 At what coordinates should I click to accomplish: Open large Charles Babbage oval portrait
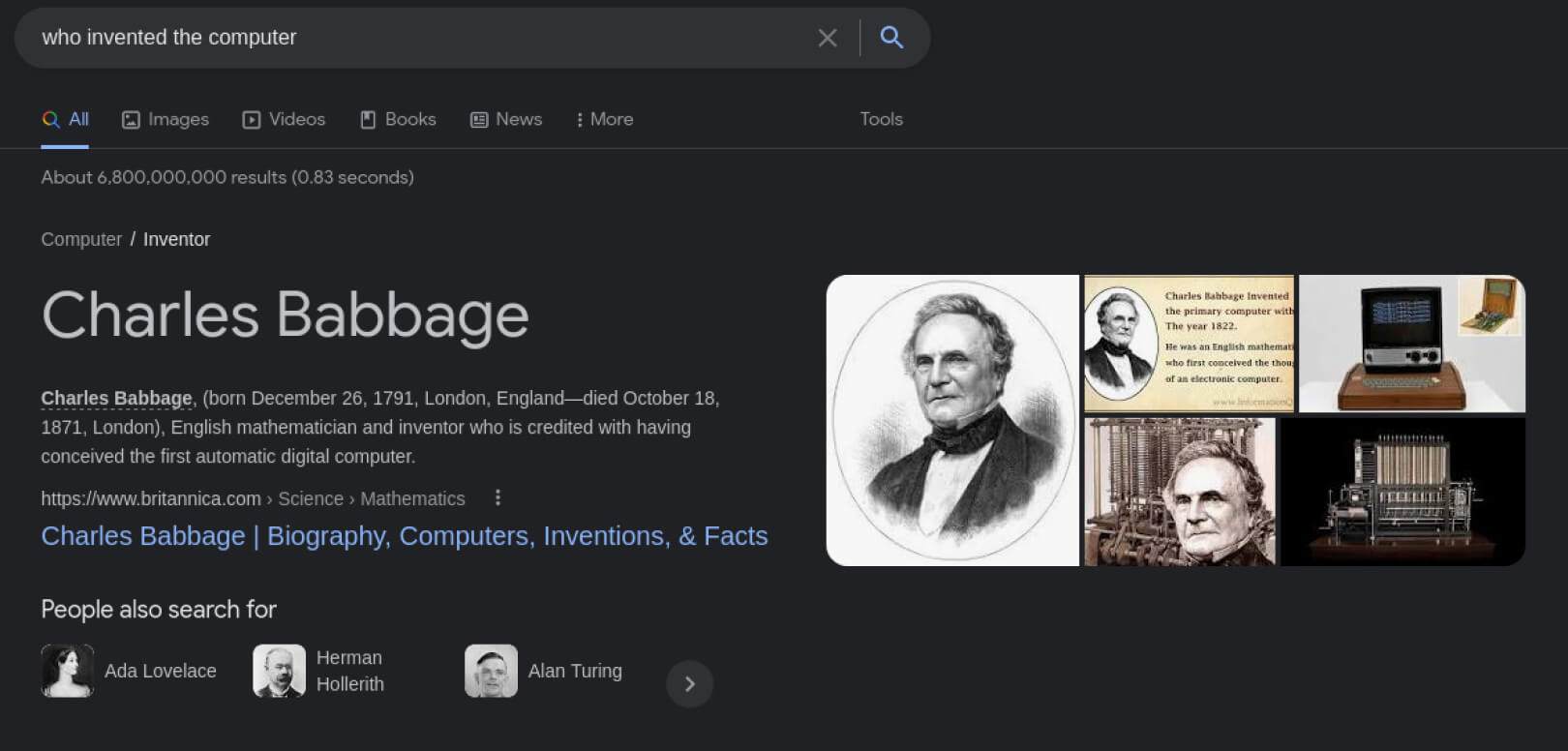pyautogui.click(x=952, y=420)
